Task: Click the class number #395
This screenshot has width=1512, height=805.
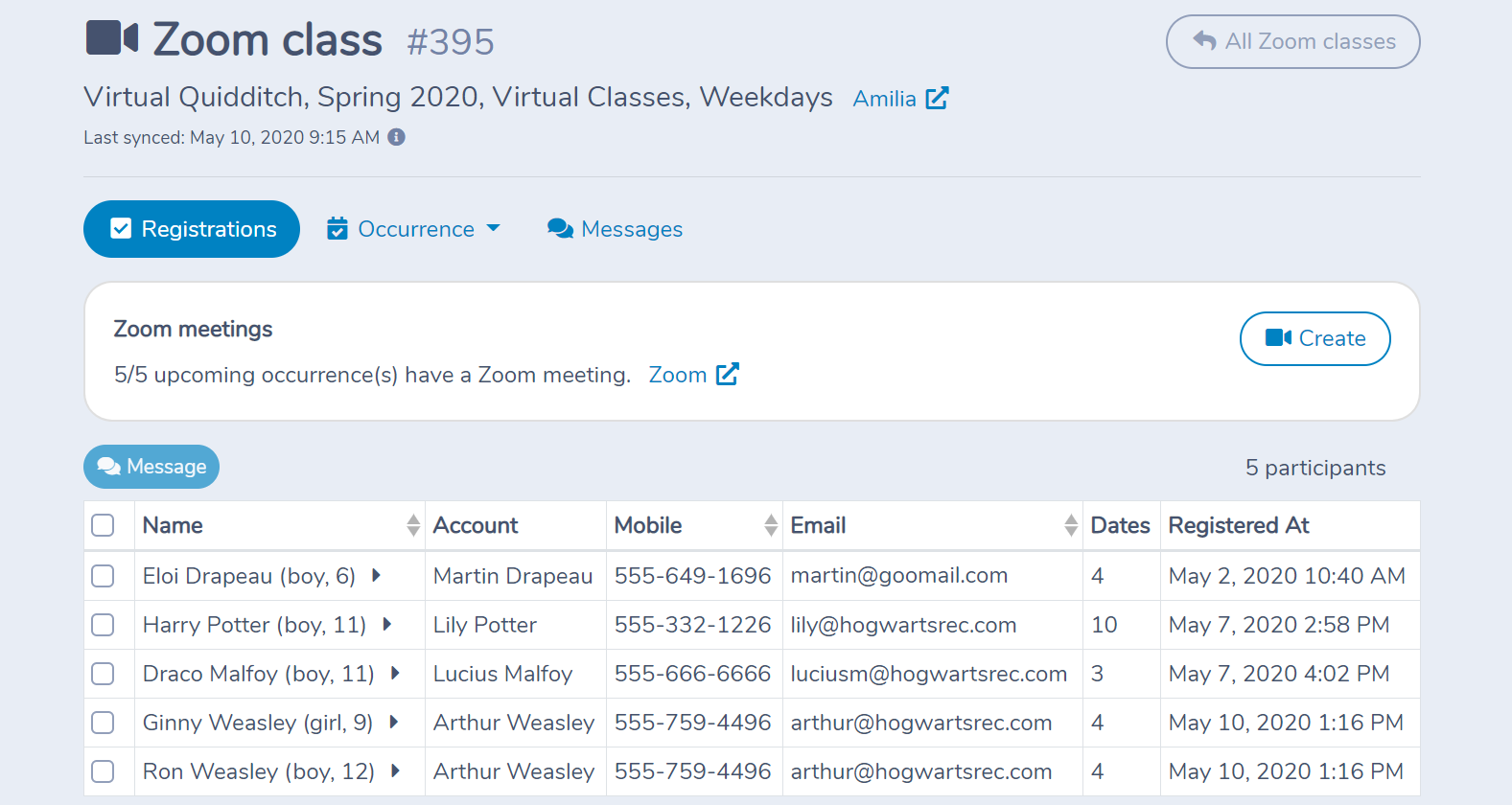Action: (x=451, y=42)
